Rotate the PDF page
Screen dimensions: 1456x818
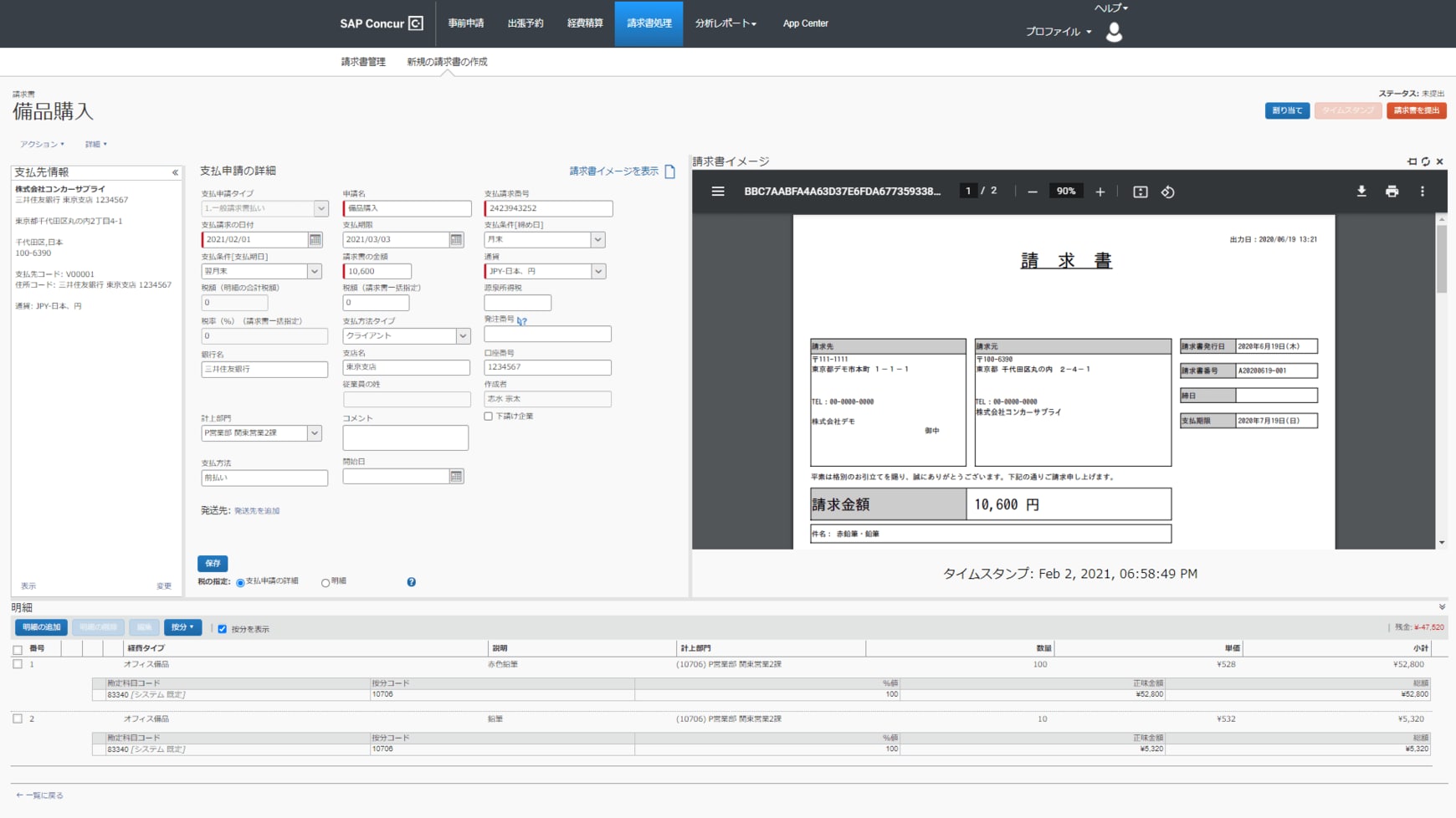point(1168,192)
